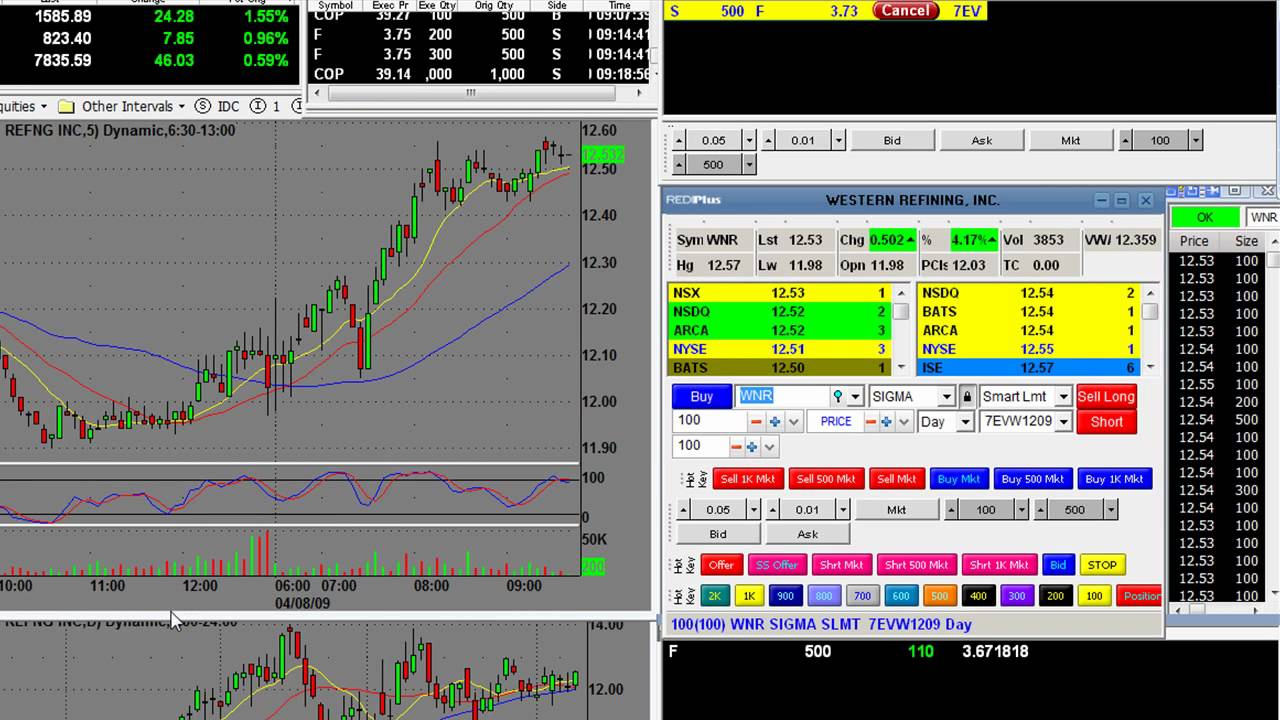Image resolution: width=1280 pixels, height=720 pixels.
Task: Open the Day time-in-force dropdown
Action: coord(965,422)
